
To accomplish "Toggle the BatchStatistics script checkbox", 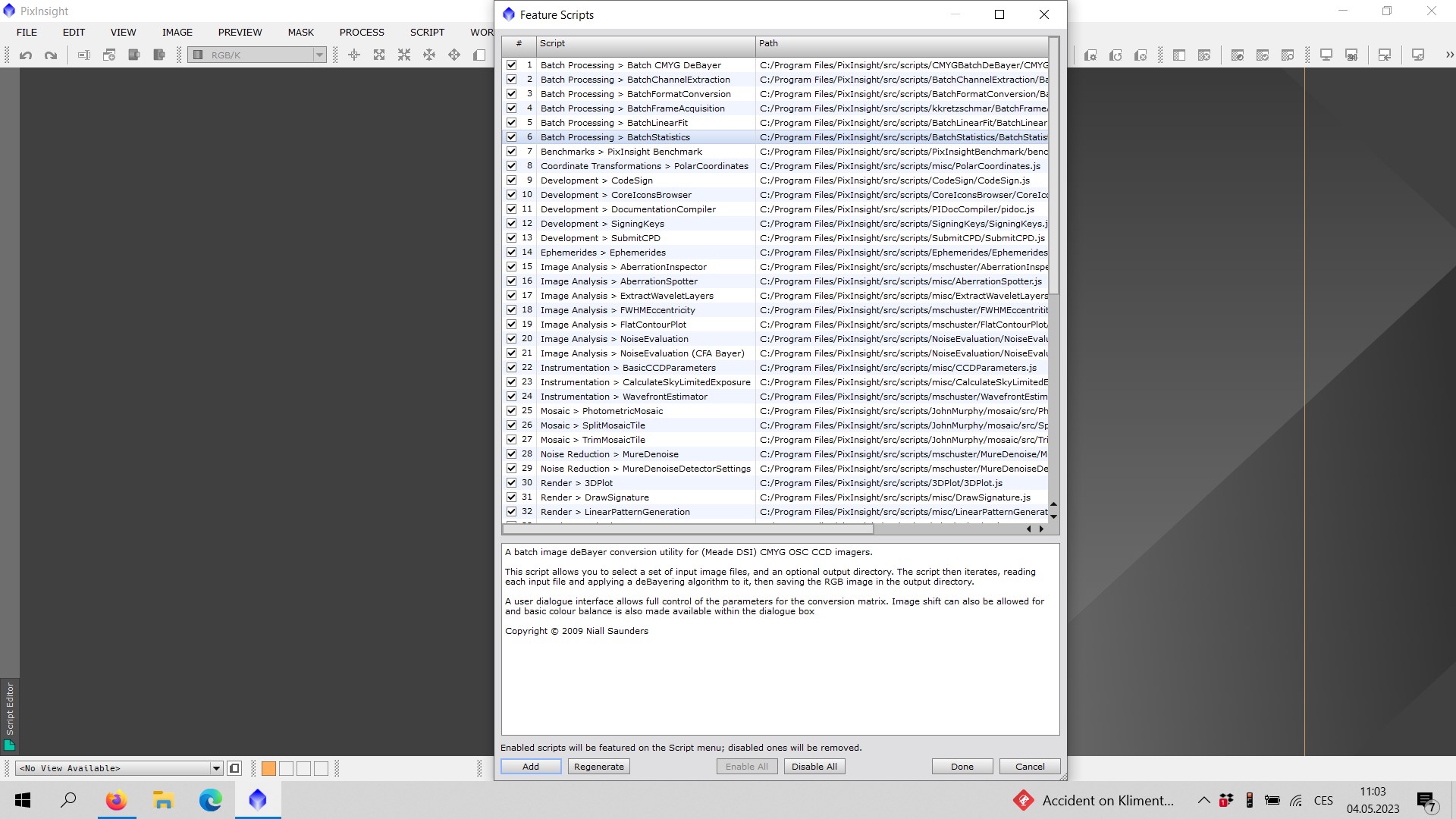I will click(x=512, y=137).
